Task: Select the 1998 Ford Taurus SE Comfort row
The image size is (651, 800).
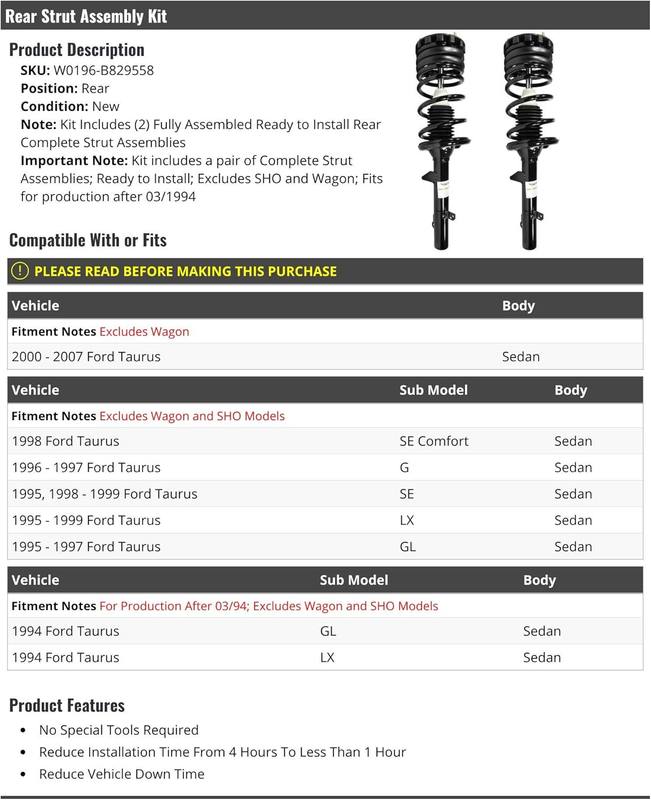Action: tap(325, 441)
